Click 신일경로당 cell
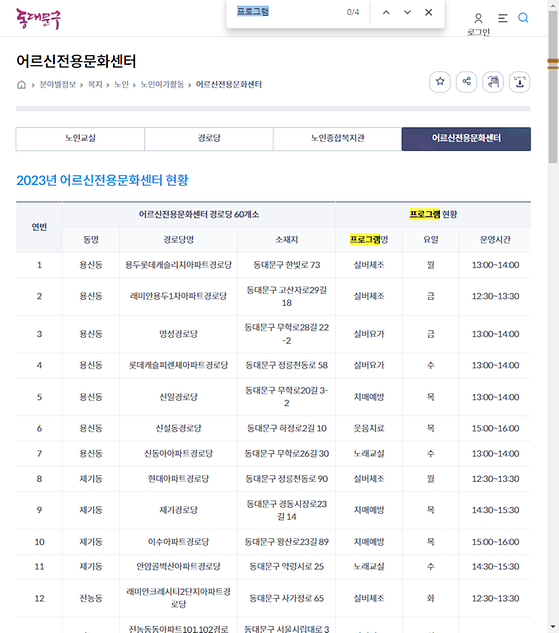 click(178, 397)
